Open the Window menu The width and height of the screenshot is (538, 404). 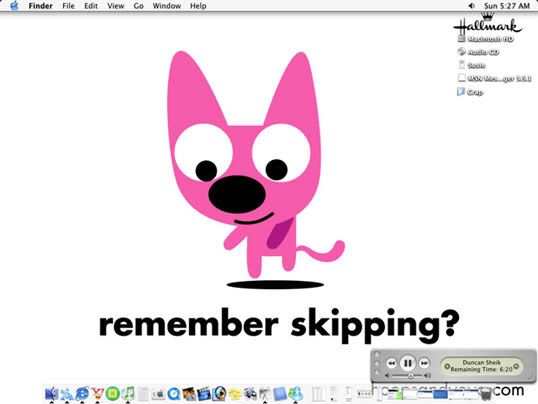click(167, 6)
